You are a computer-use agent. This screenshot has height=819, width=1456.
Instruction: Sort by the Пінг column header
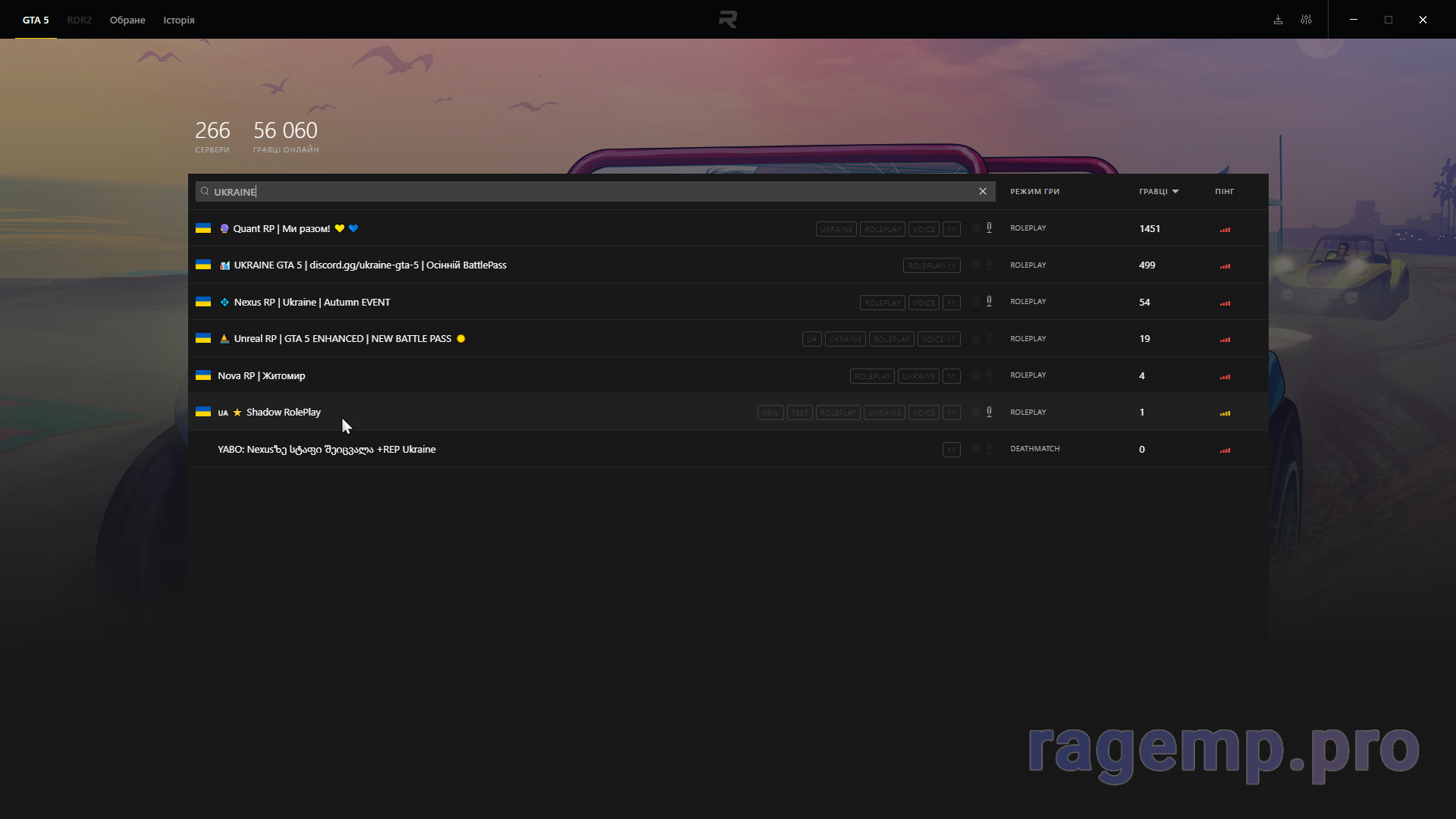(1224, 192)
